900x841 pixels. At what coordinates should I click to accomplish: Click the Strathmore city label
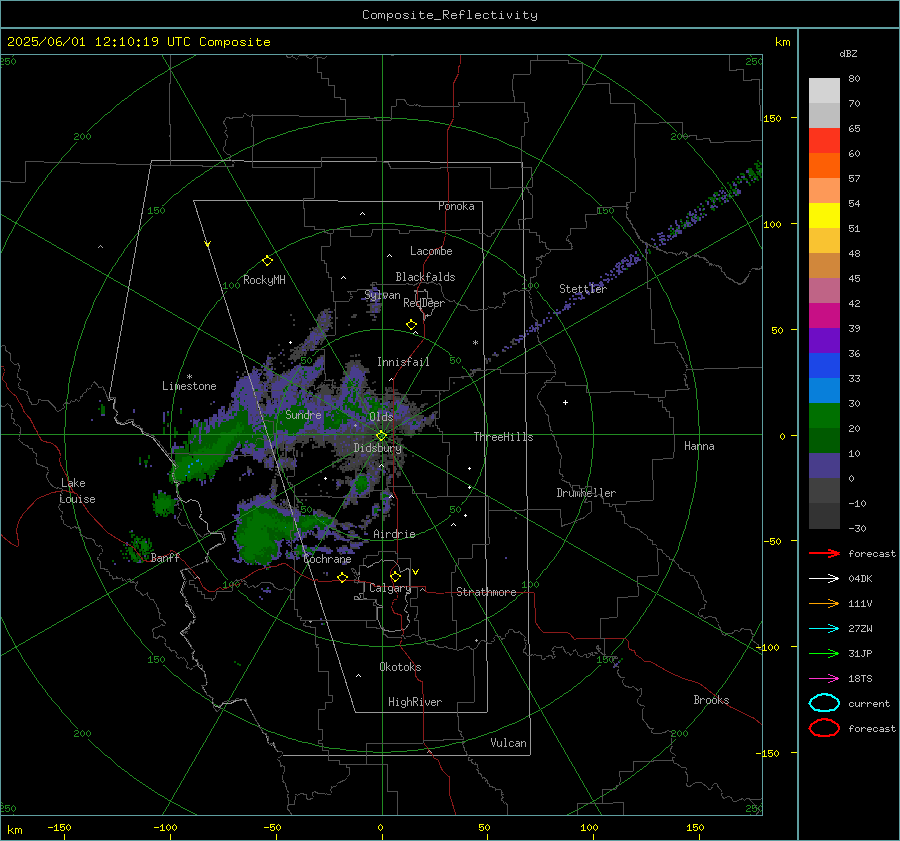pyautogui.click(x=486, y=592)
